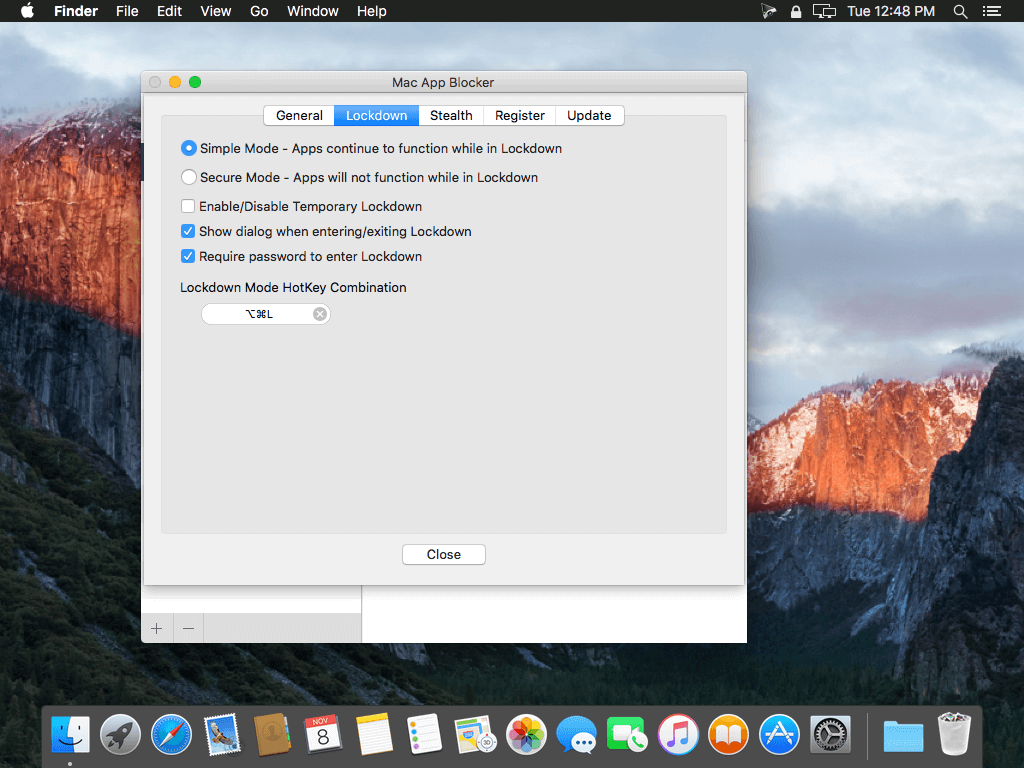Open Spotlight search magnifier in menu bar
Image resolution: width=1024 pixels, height=768 pixels.
[960, 11]
